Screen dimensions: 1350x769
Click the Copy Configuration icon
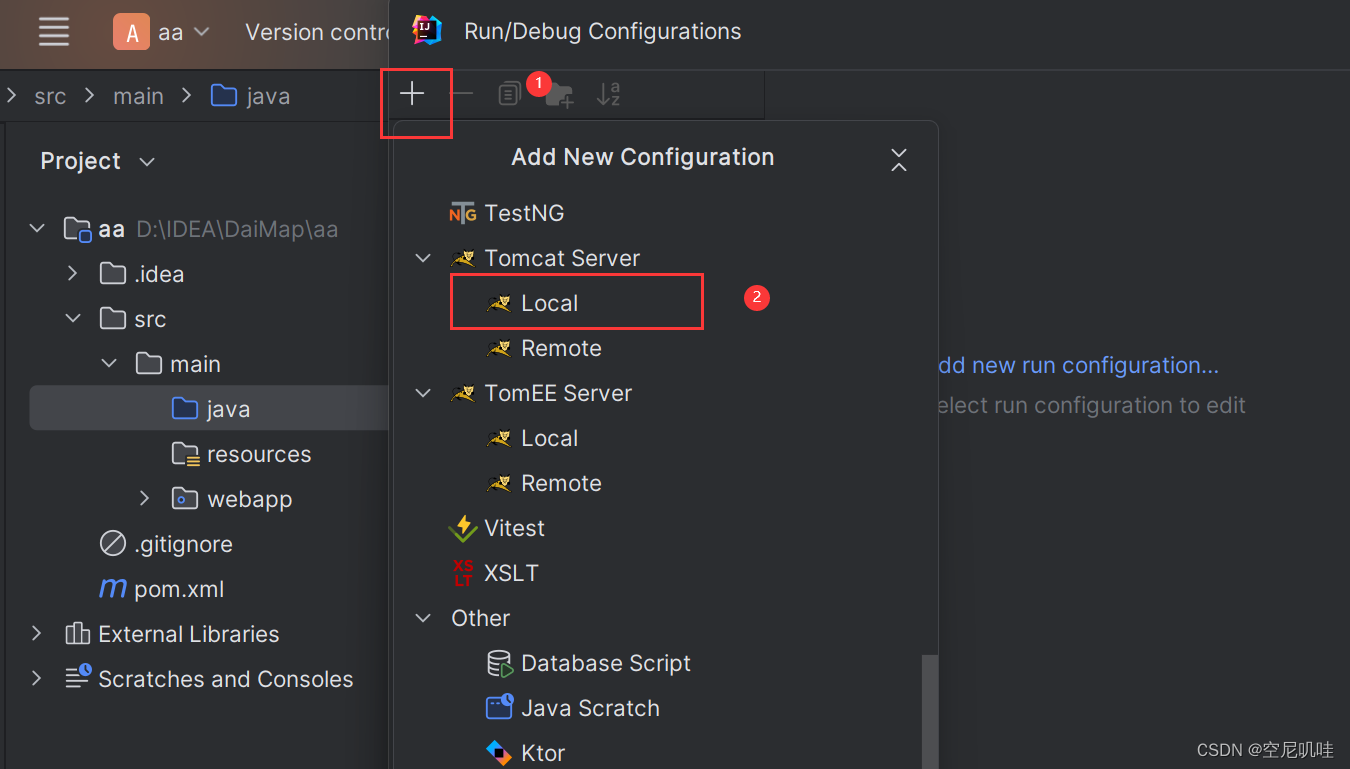508,93
